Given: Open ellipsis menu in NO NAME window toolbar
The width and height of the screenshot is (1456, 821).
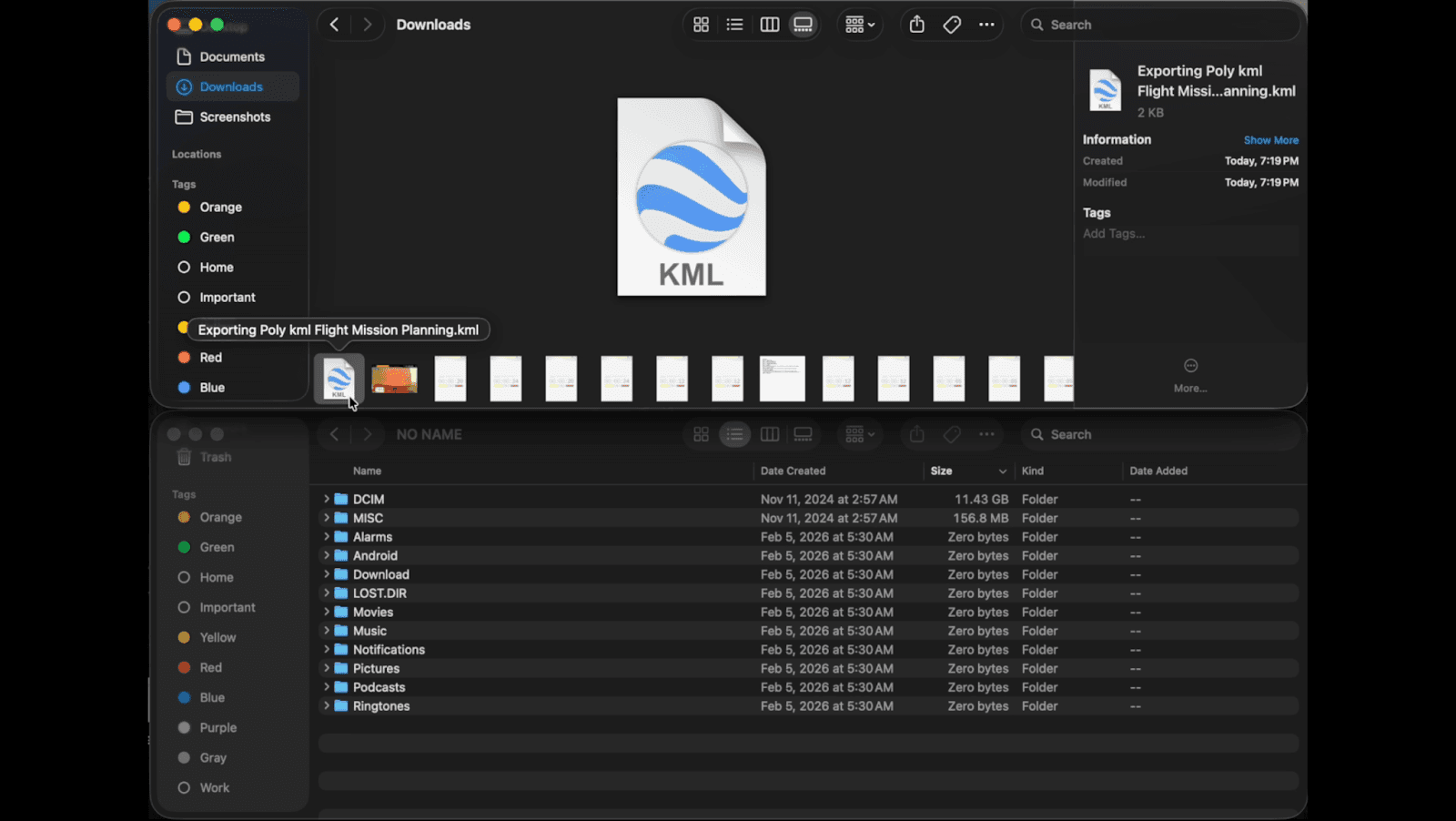Looking at the screenshot, I should [986, 434].
